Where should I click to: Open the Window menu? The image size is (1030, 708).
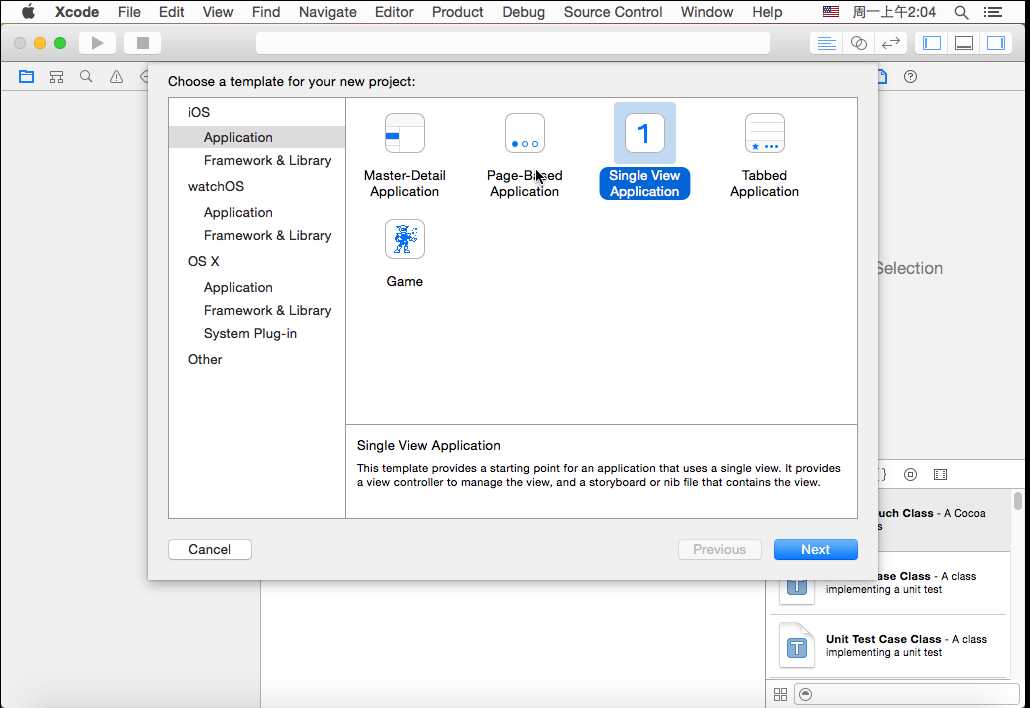coord(707,12)
